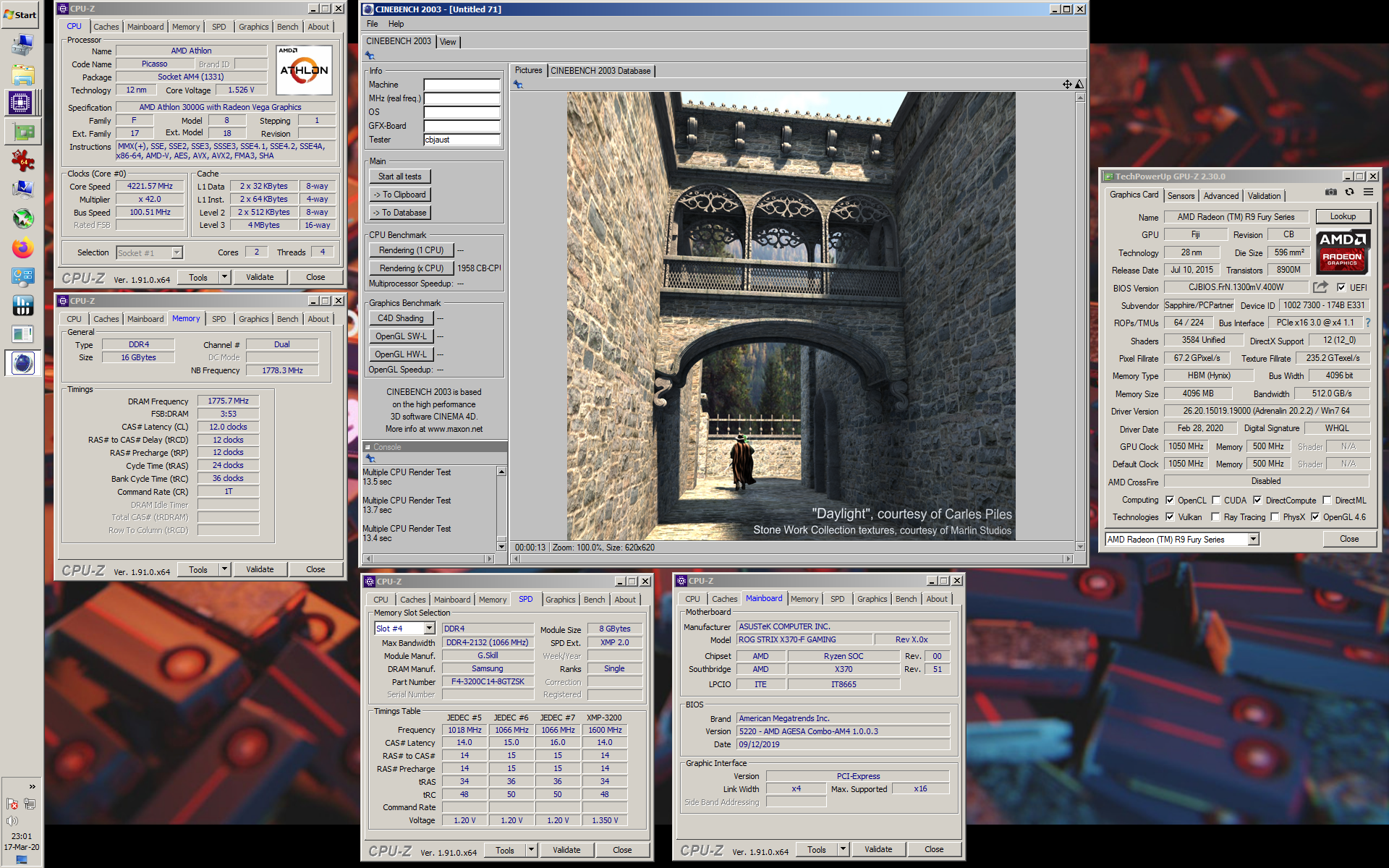Launch Firefox from the taskbar
This screenshot has width=1389, height=868.
click(x=22, y=248)
